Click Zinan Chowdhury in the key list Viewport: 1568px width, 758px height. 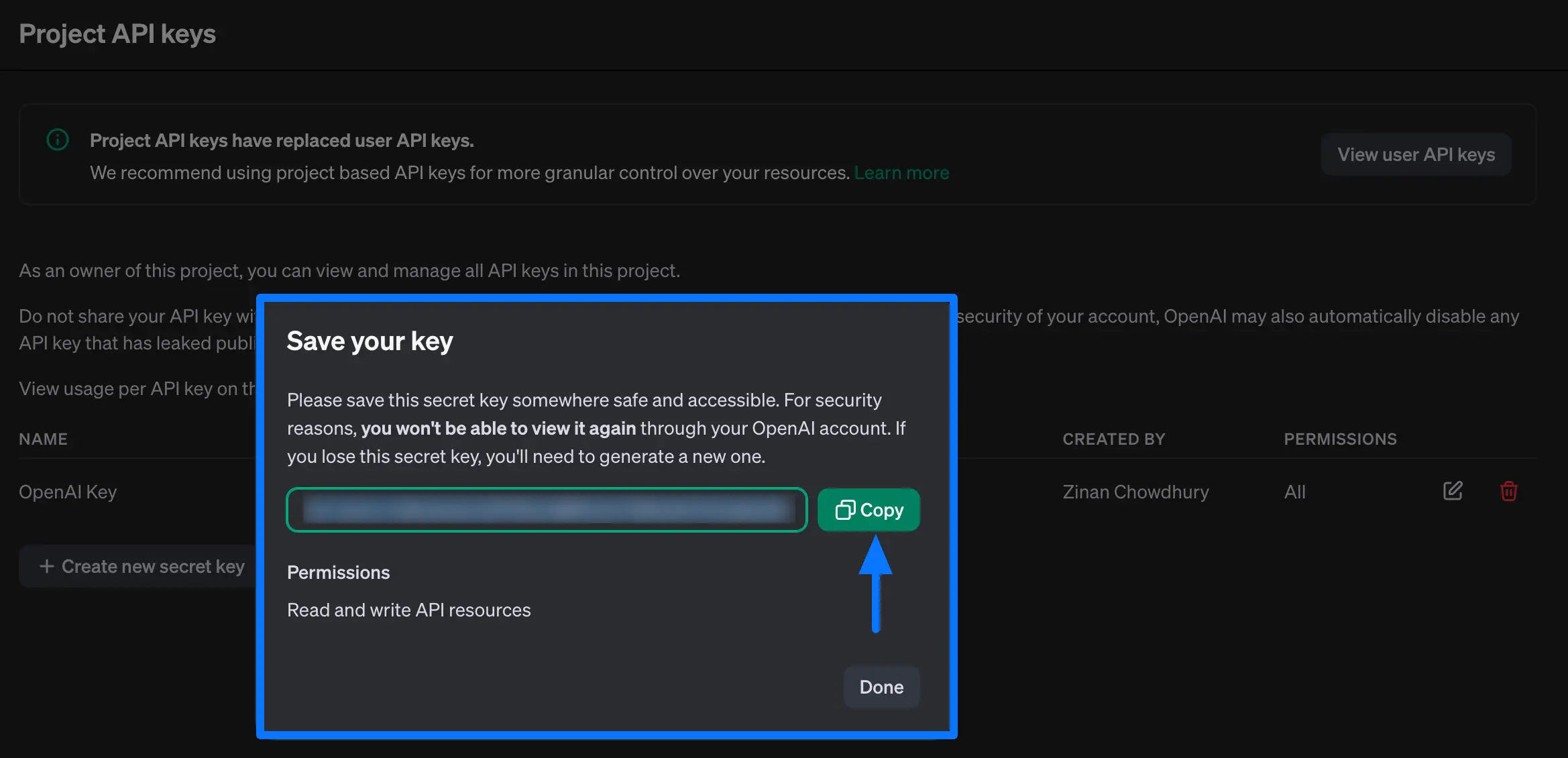point(1135,491)
